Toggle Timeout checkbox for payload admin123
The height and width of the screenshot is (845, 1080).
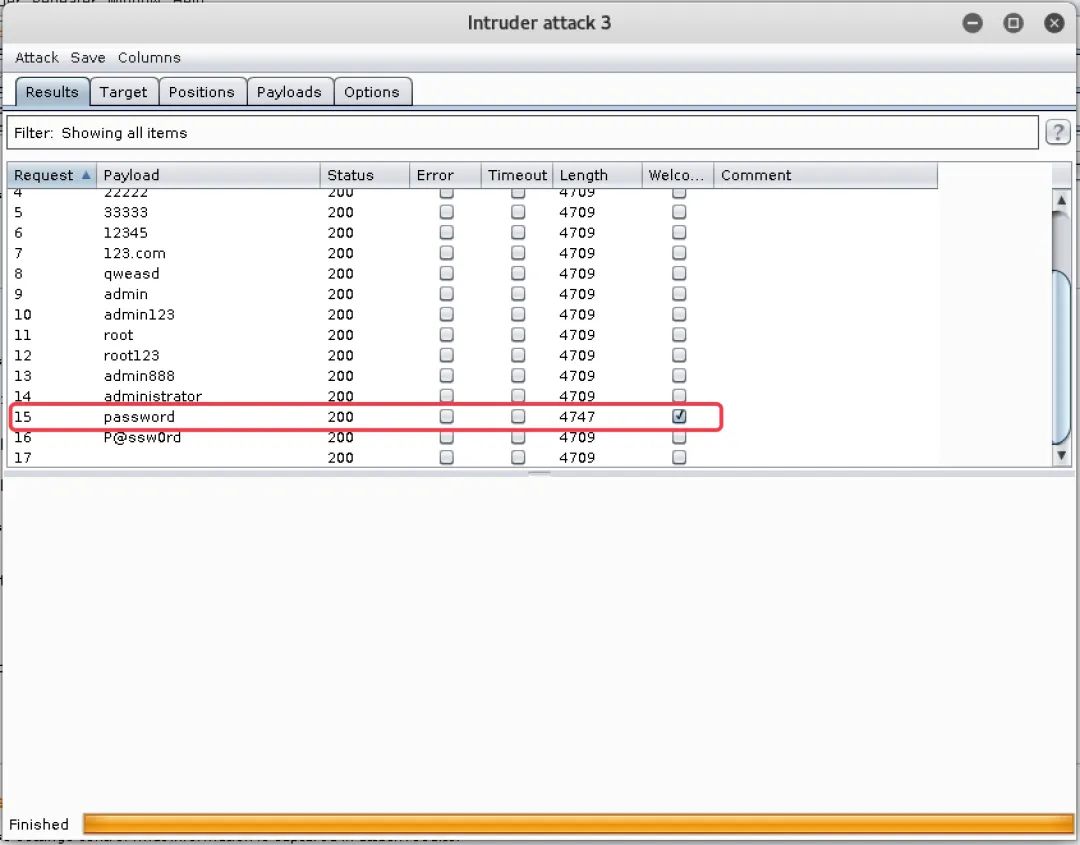tap(518, 314)
